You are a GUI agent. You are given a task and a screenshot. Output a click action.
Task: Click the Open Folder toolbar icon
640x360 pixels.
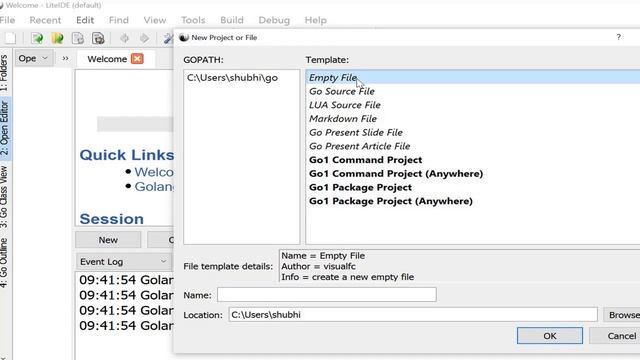coord(58,38)
